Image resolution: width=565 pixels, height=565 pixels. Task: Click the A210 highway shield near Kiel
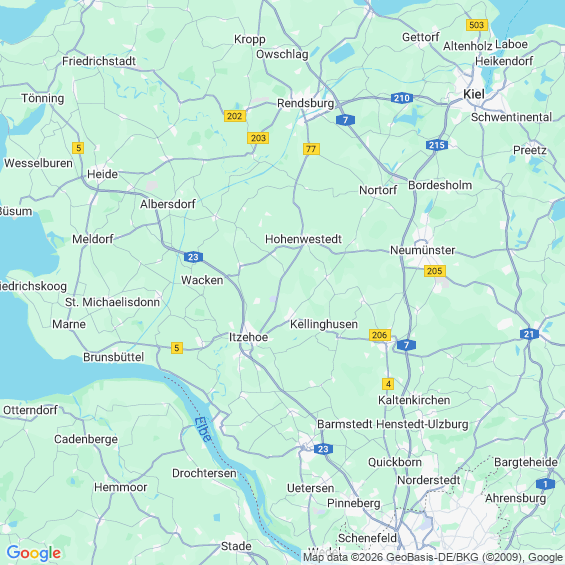402,98
